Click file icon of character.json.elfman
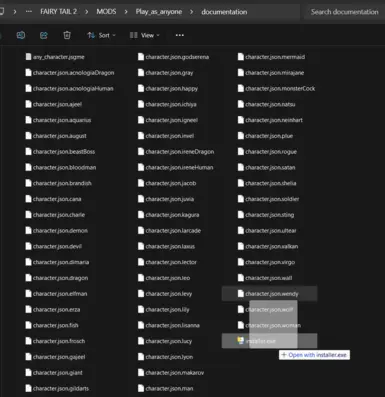The width and height of the screenshot is (385, 397). (x=28, y=294)
